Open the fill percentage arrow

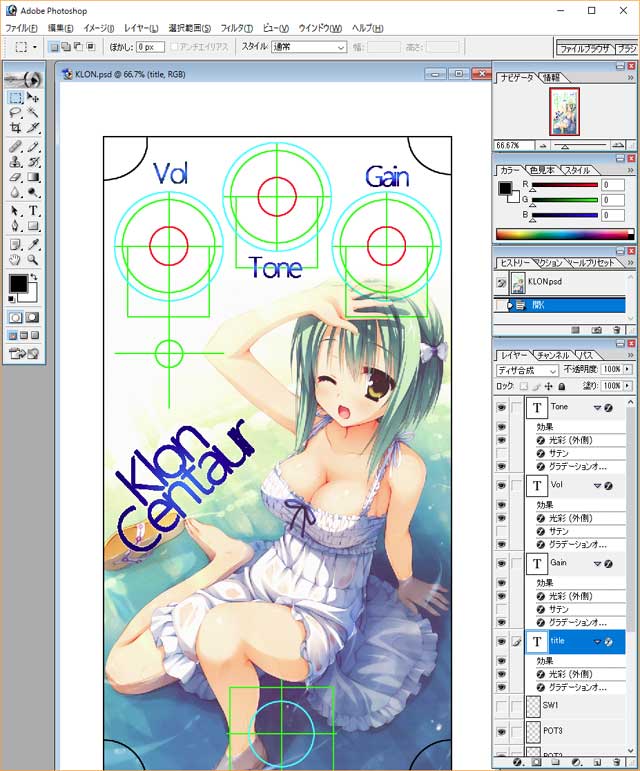pos(628,386)
